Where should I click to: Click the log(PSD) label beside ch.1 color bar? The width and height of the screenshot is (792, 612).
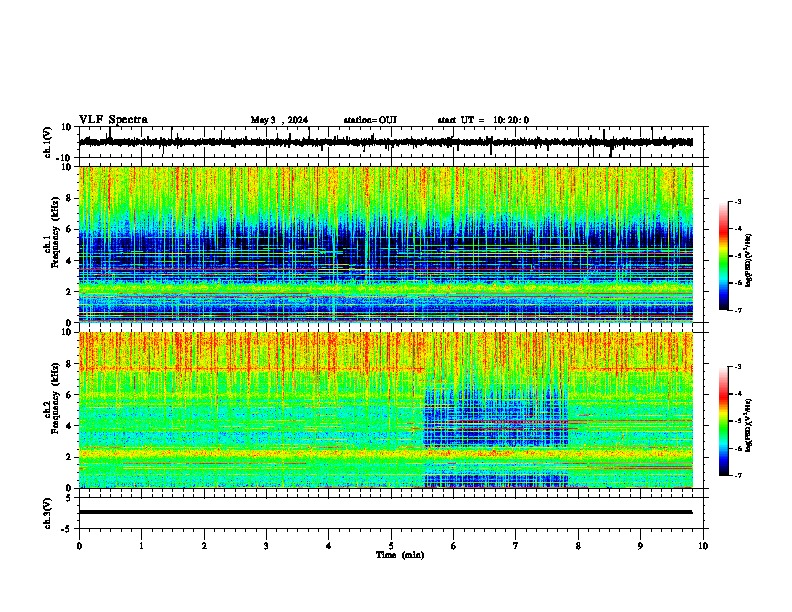pyautogui.click(x=749, y=260)
